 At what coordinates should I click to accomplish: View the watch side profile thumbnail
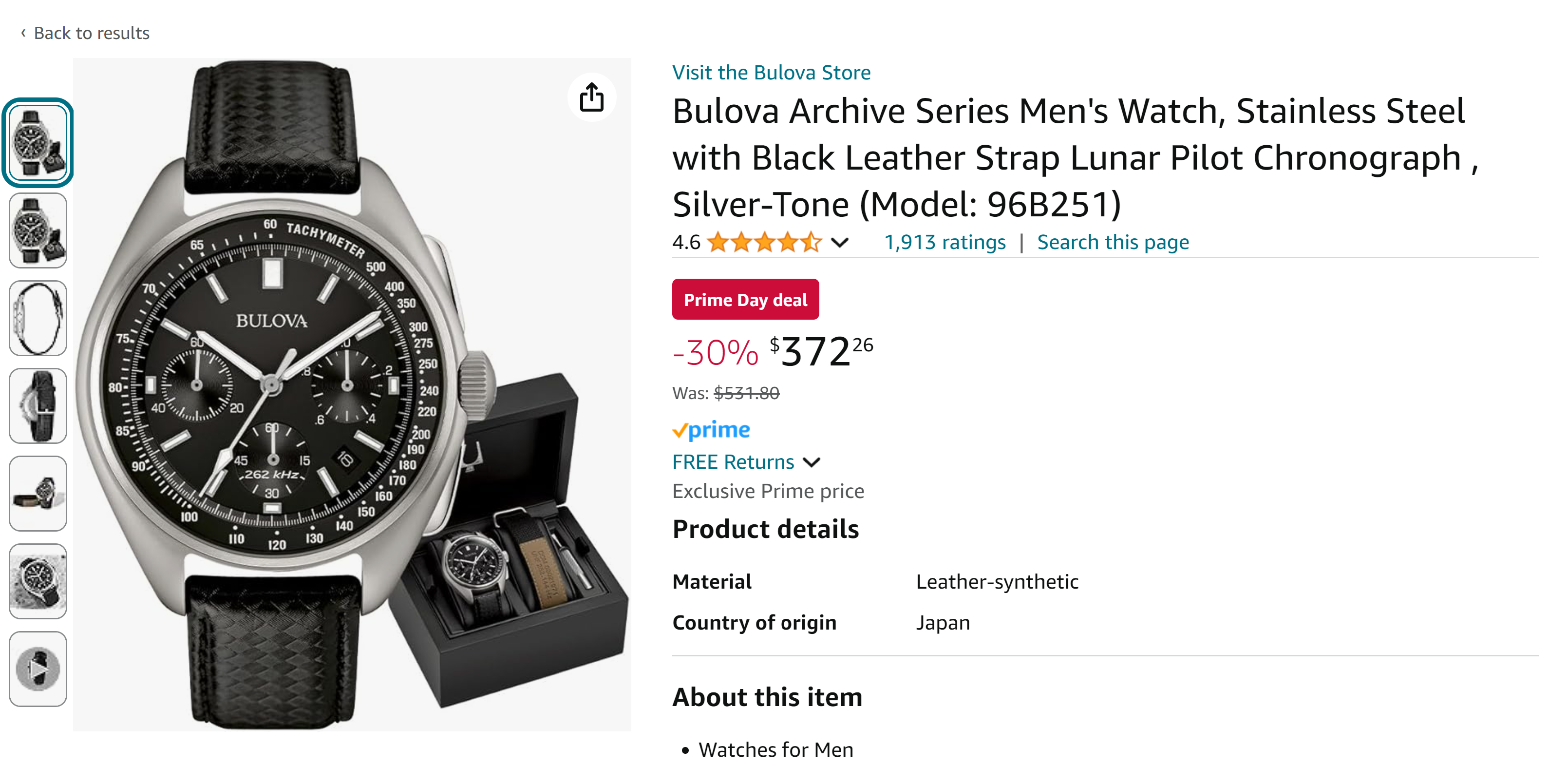pyautogui.click(x=38, y=318)
